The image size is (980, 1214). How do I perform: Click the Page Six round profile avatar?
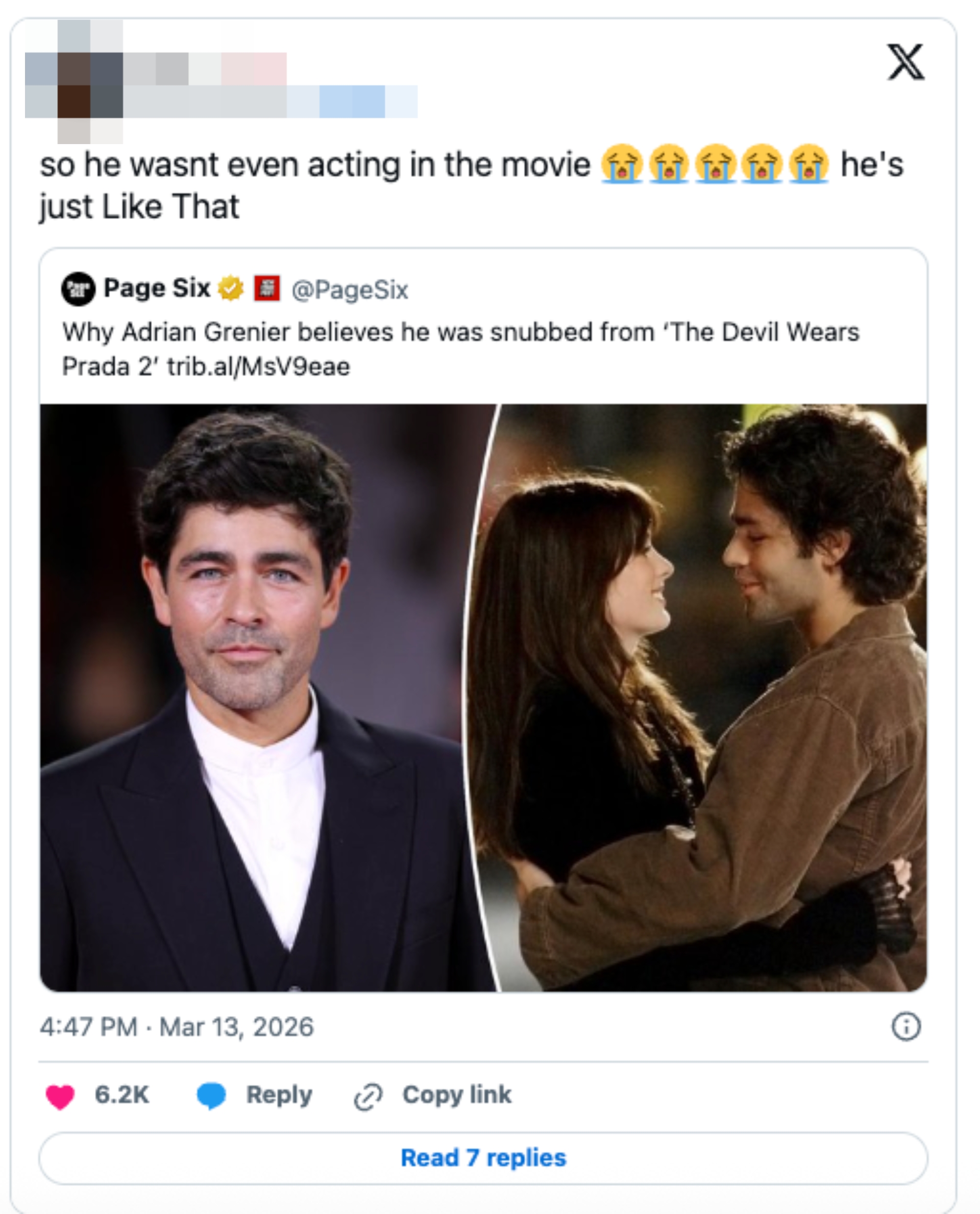(x=78, y=289)
